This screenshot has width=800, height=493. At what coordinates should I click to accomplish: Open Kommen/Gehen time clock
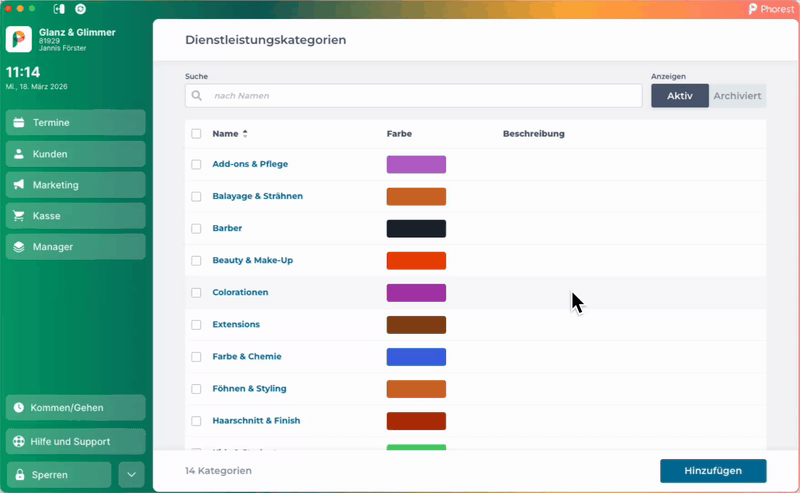pyautogui.click(x=76, y=408)
